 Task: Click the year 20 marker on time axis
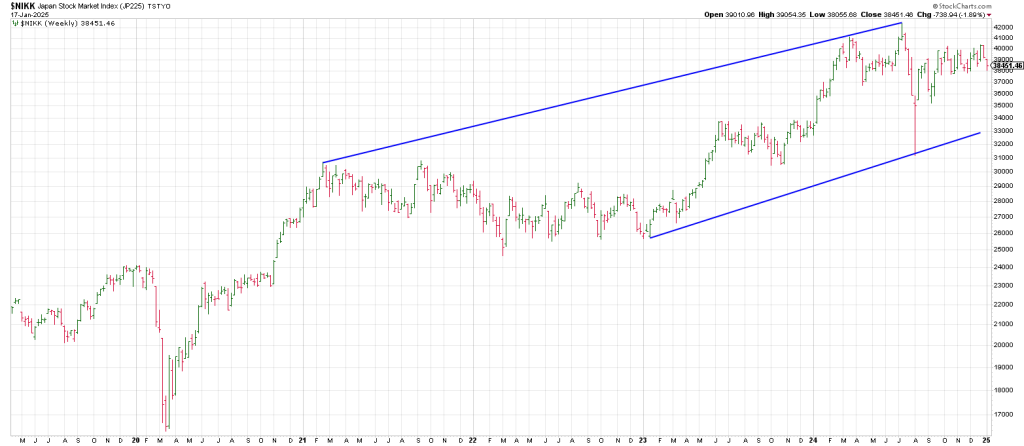point(135,440)
